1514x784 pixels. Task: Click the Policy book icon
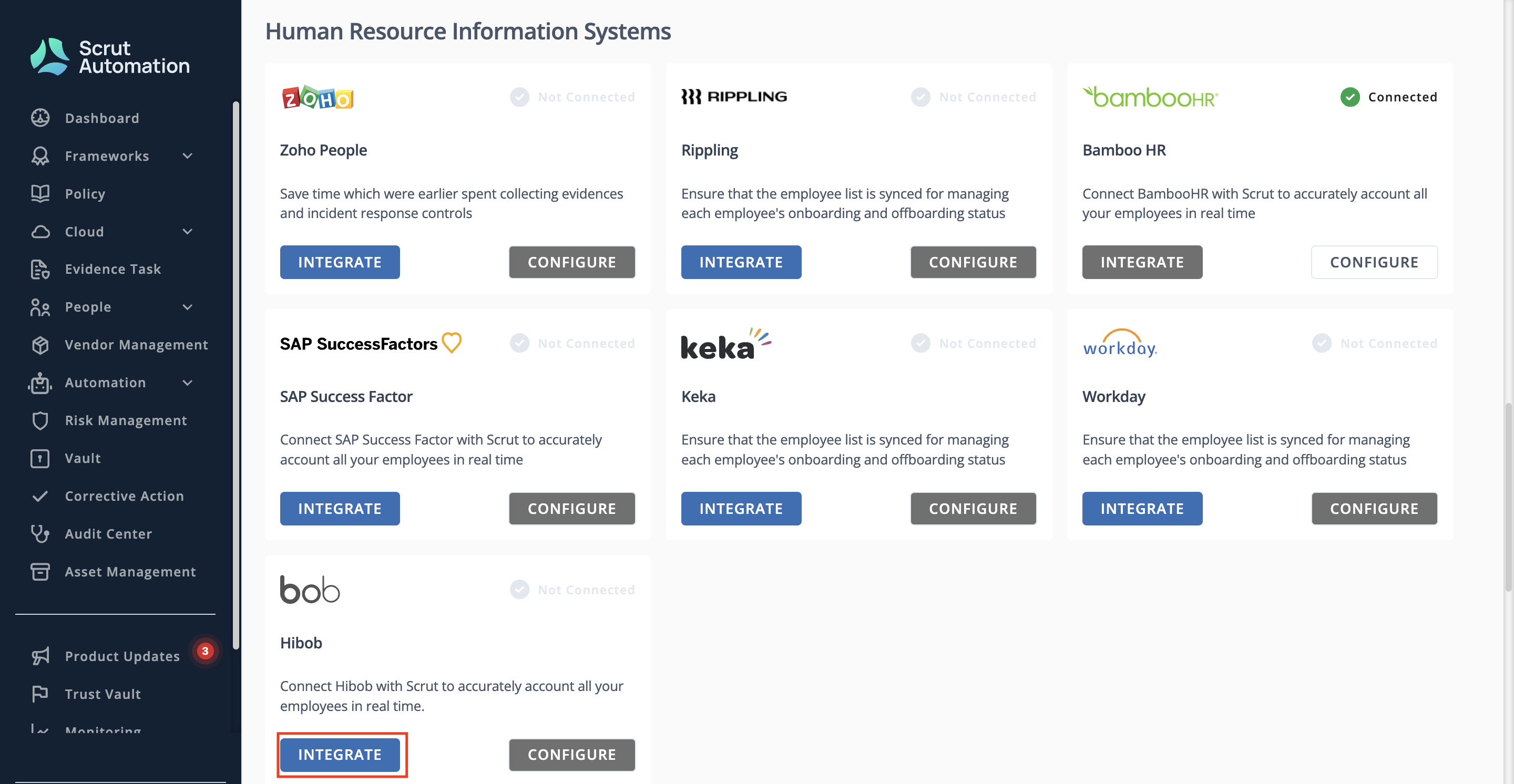coord(40,193)
